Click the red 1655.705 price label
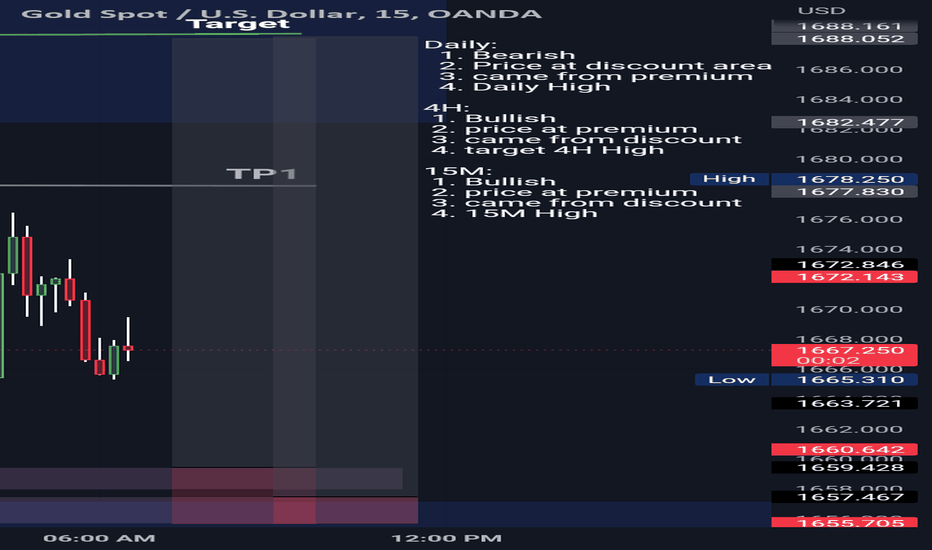 coord(844,522)
